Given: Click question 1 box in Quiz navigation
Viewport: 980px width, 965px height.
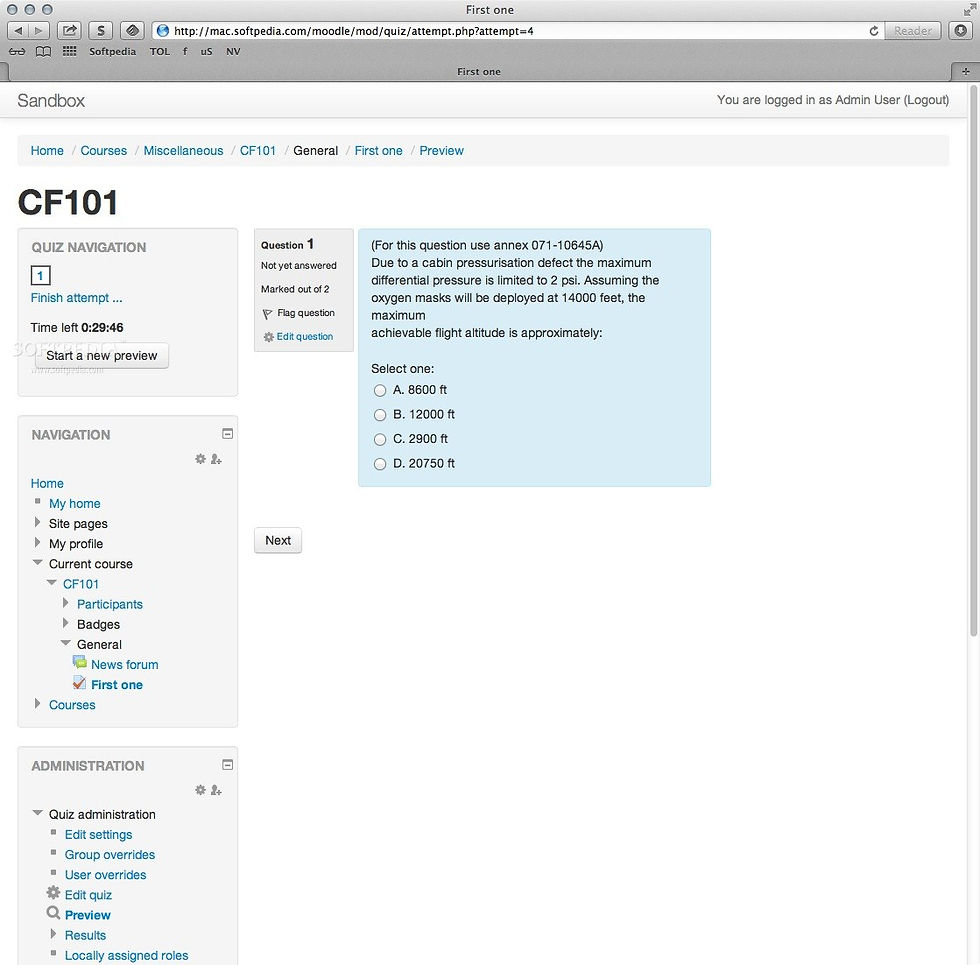Looking at the screenshot, I should 41,275.
